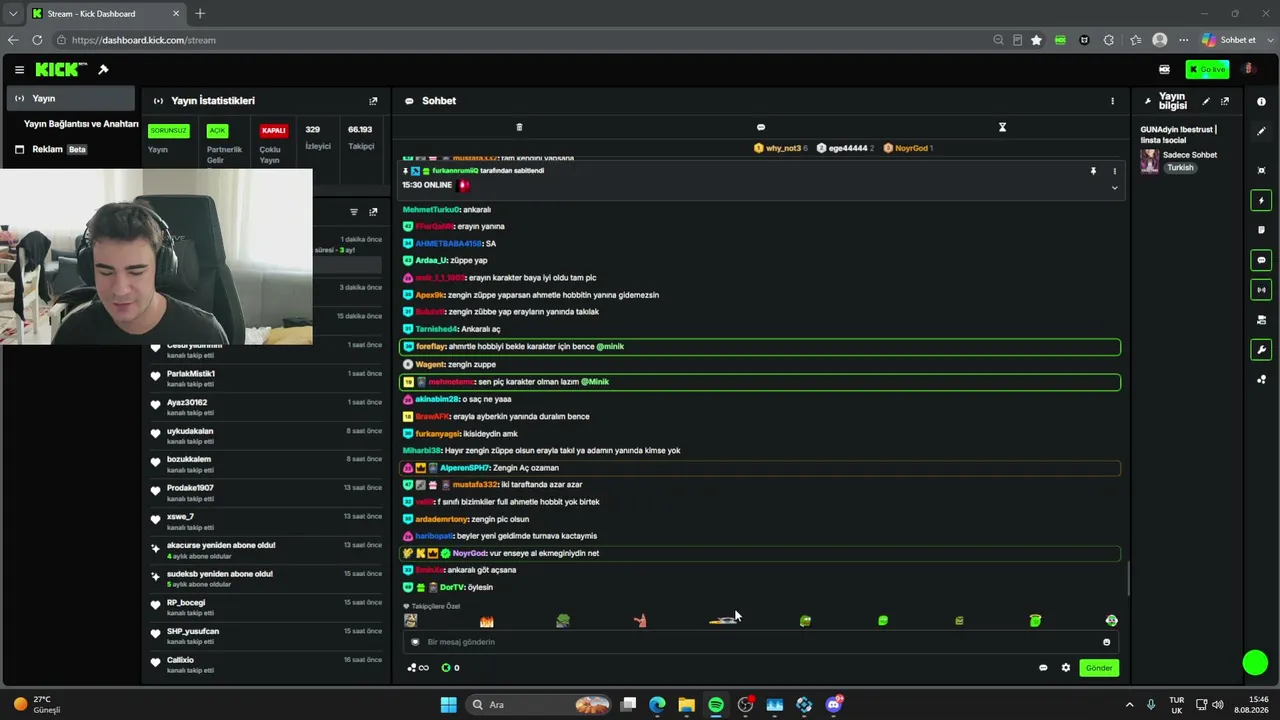The image size is (1280, 720).
Task: Click top gifter why_not3
Action: pyautogui.click(x=780, y=148)
